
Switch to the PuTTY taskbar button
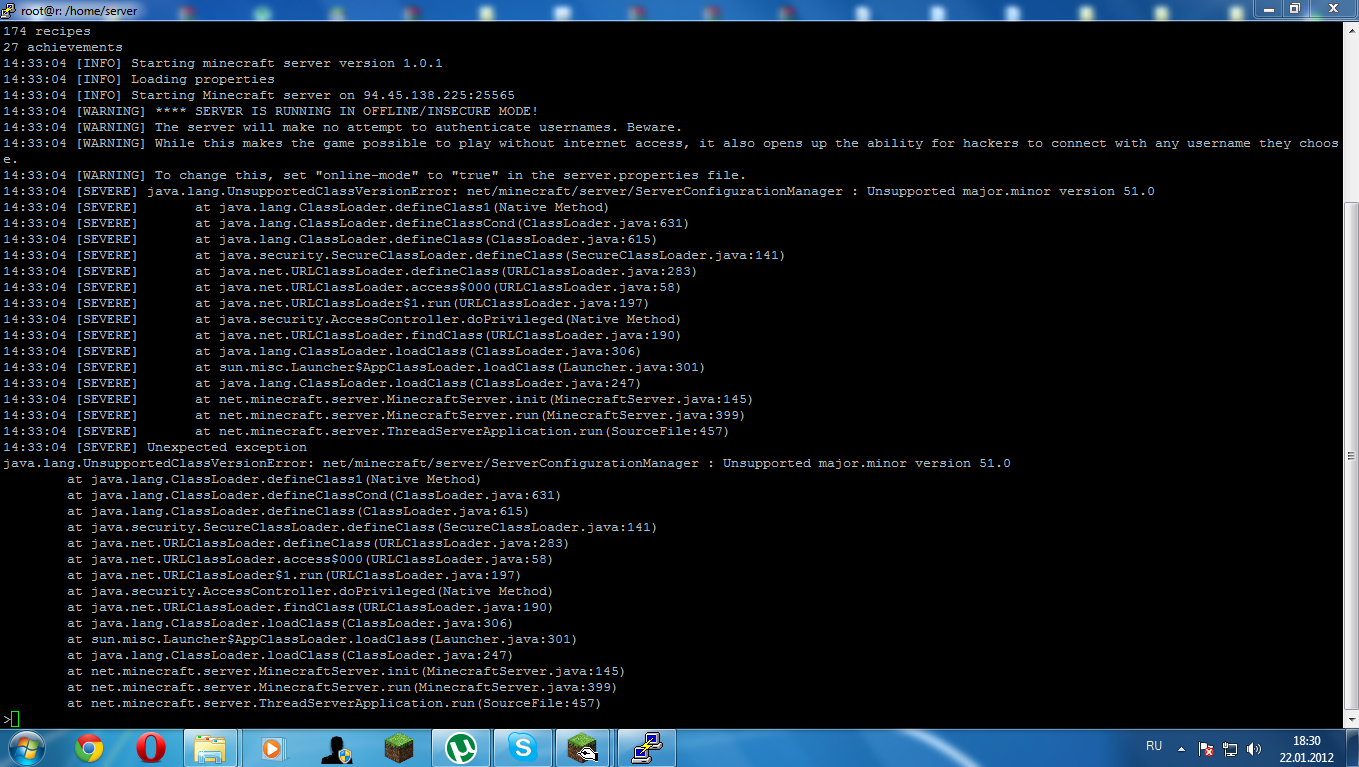647,748
